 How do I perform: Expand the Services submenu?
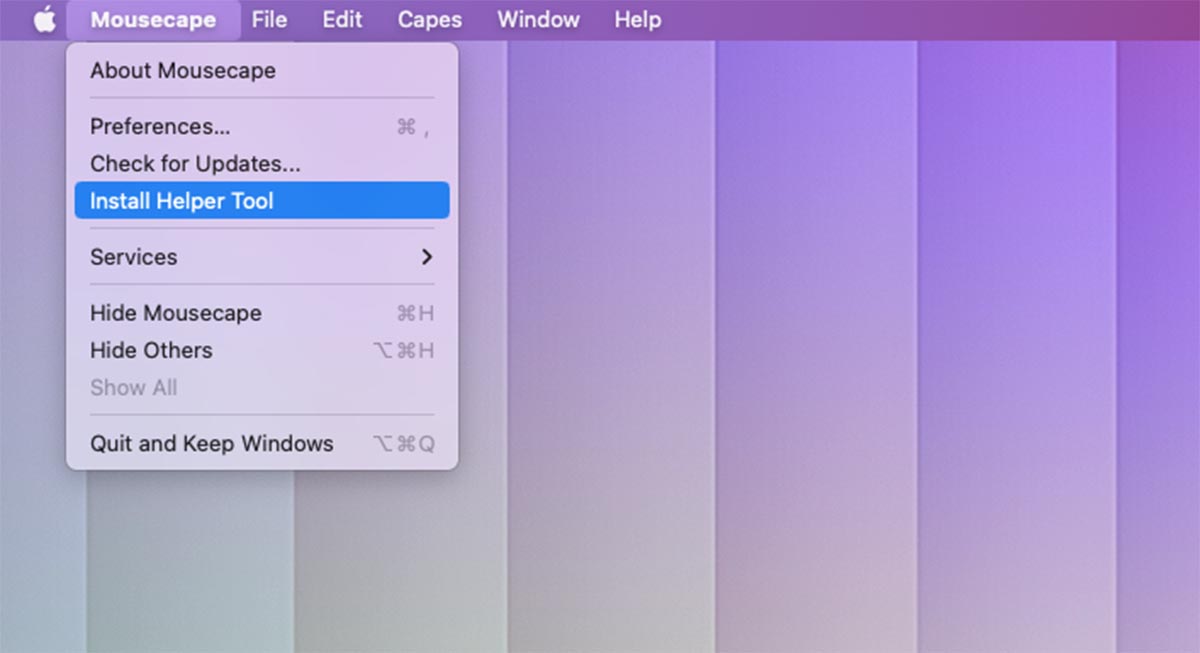coord(262,257)
